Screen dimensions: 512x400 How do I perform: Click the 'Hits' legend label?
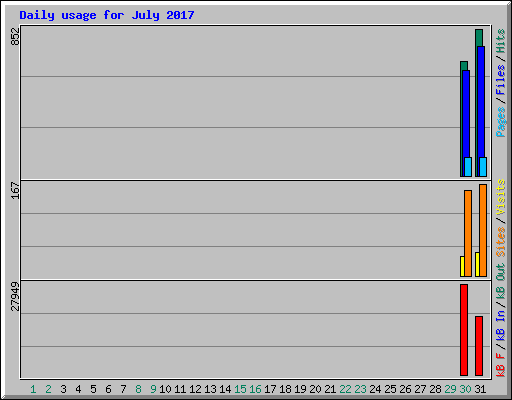coord(501,41)
